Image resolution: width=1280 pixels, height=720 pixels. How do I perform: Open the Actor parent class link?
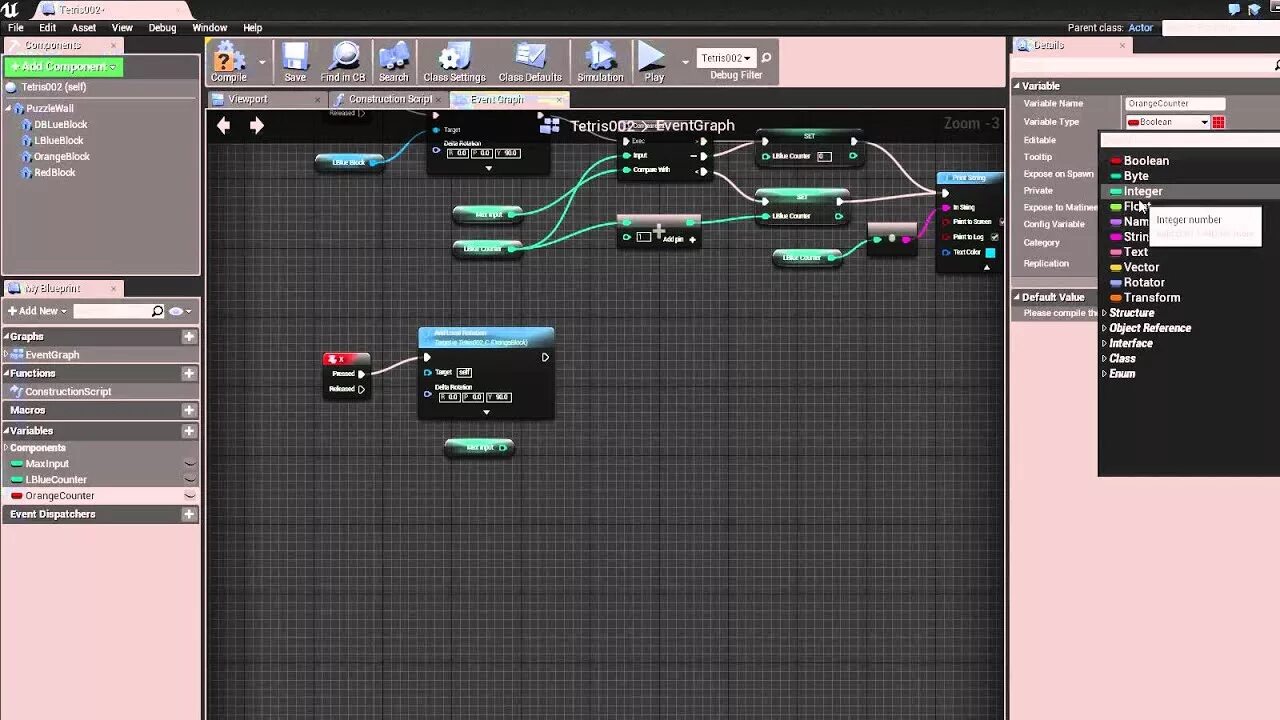(1140, 28)
